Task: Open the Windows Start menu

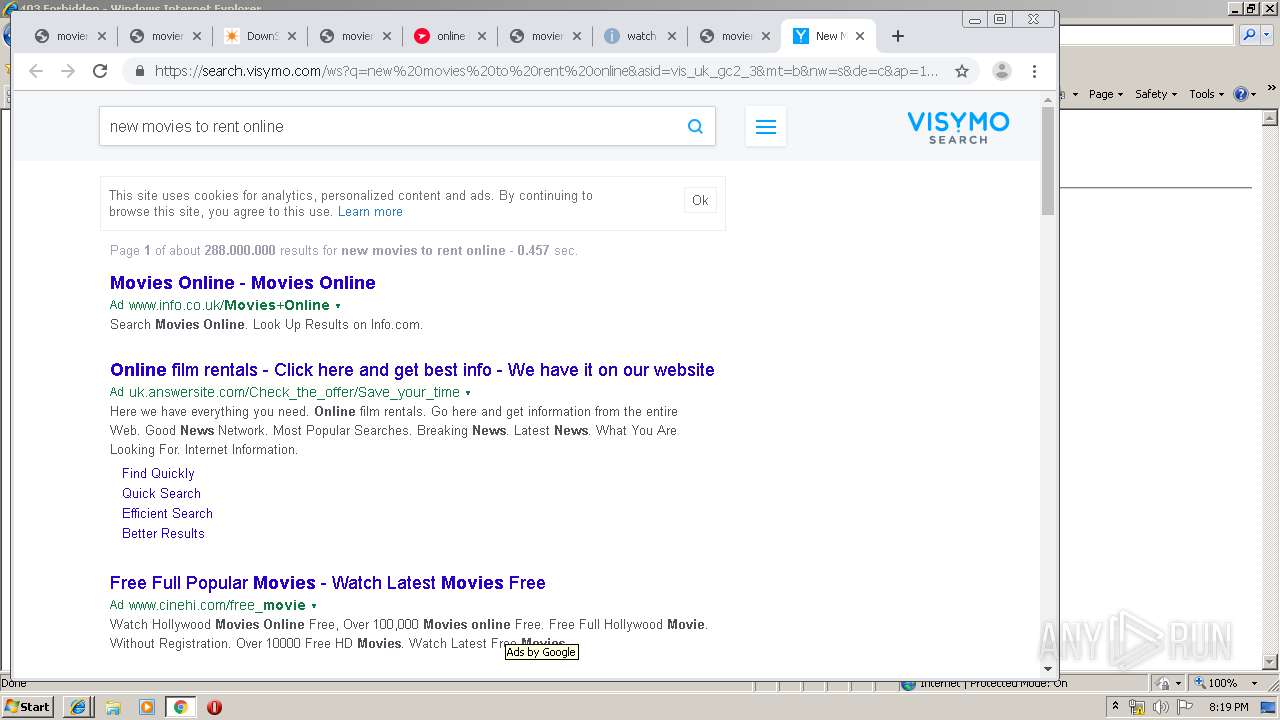Action: pyautogui.click(x=27, y=707)
